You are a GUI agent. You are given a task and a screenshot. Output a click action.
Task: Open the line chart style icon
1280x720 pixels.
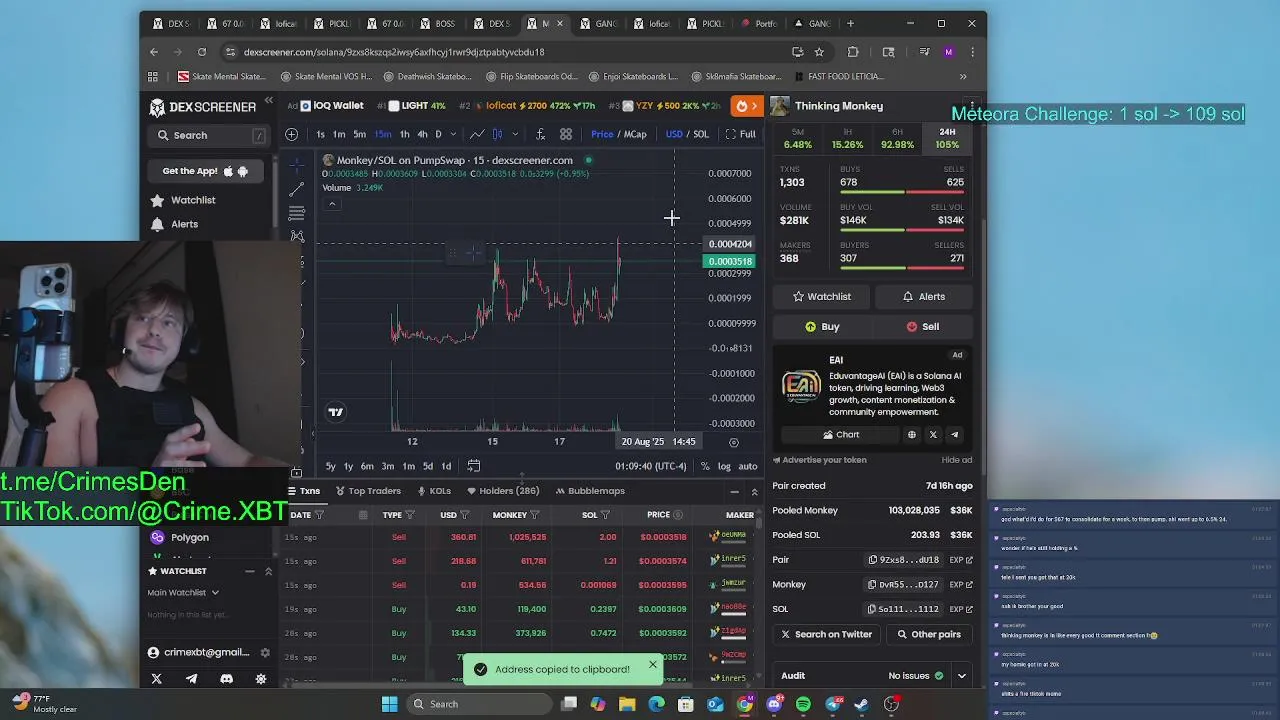[477, 134]
